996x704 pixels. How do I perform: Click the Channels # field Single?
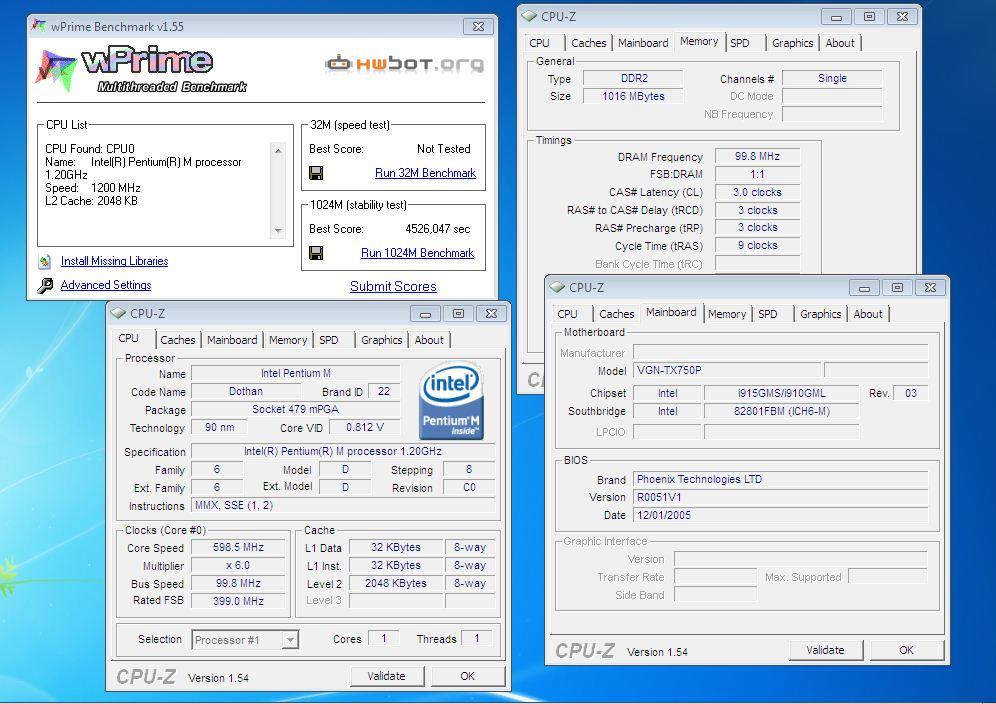832,79
